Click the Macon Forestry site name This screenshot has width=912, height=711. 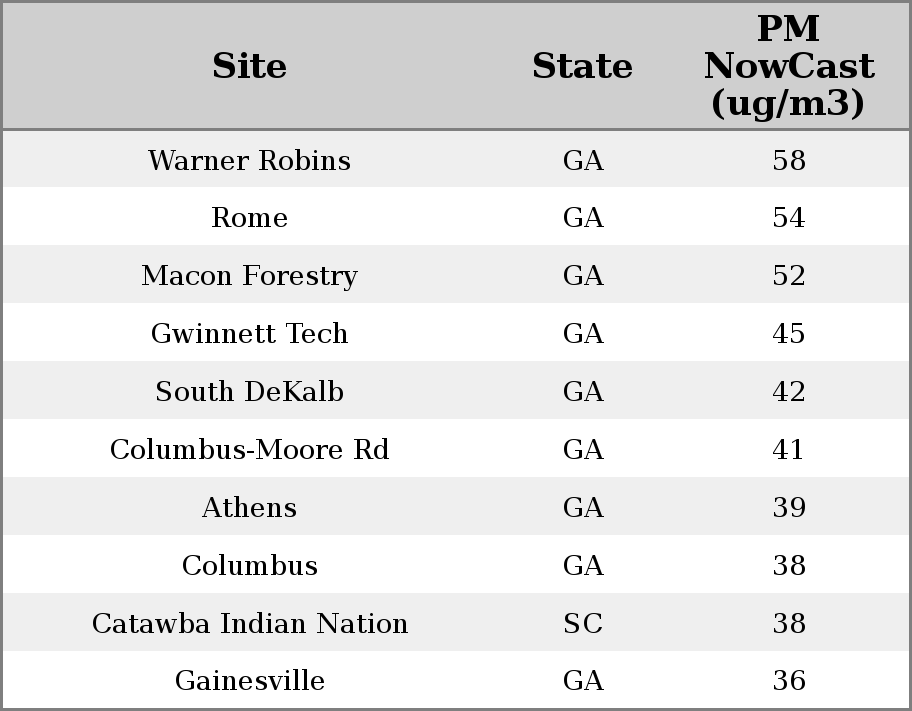(x=249, y=276)
